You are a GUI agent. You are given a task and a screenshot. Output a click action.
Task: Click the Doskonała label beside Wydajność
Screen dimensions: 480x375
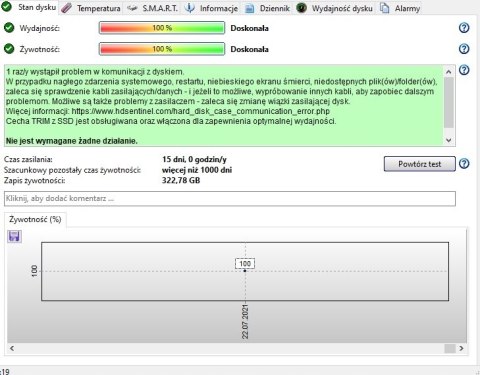pyautogui.click(x=249, y=28)
